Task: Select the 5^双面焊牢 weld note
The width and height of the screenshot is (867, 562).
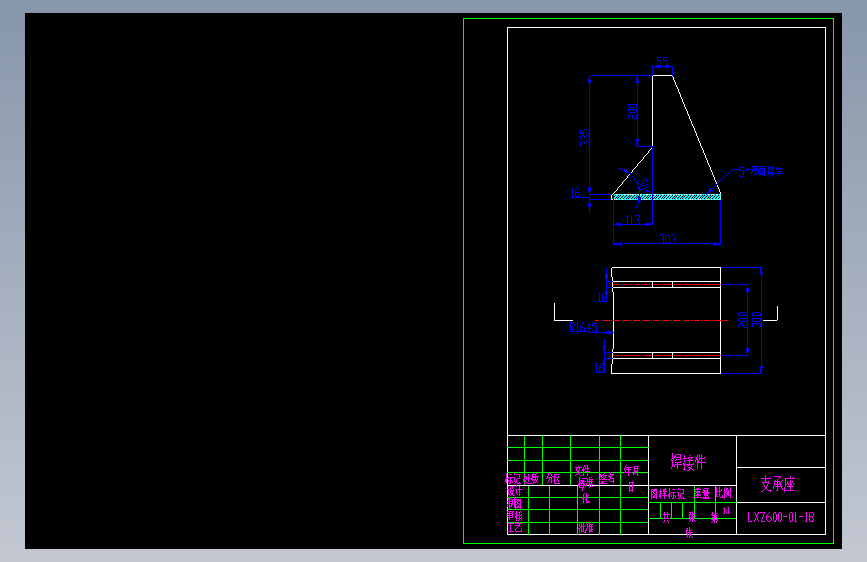Action: tap(761, 171)
